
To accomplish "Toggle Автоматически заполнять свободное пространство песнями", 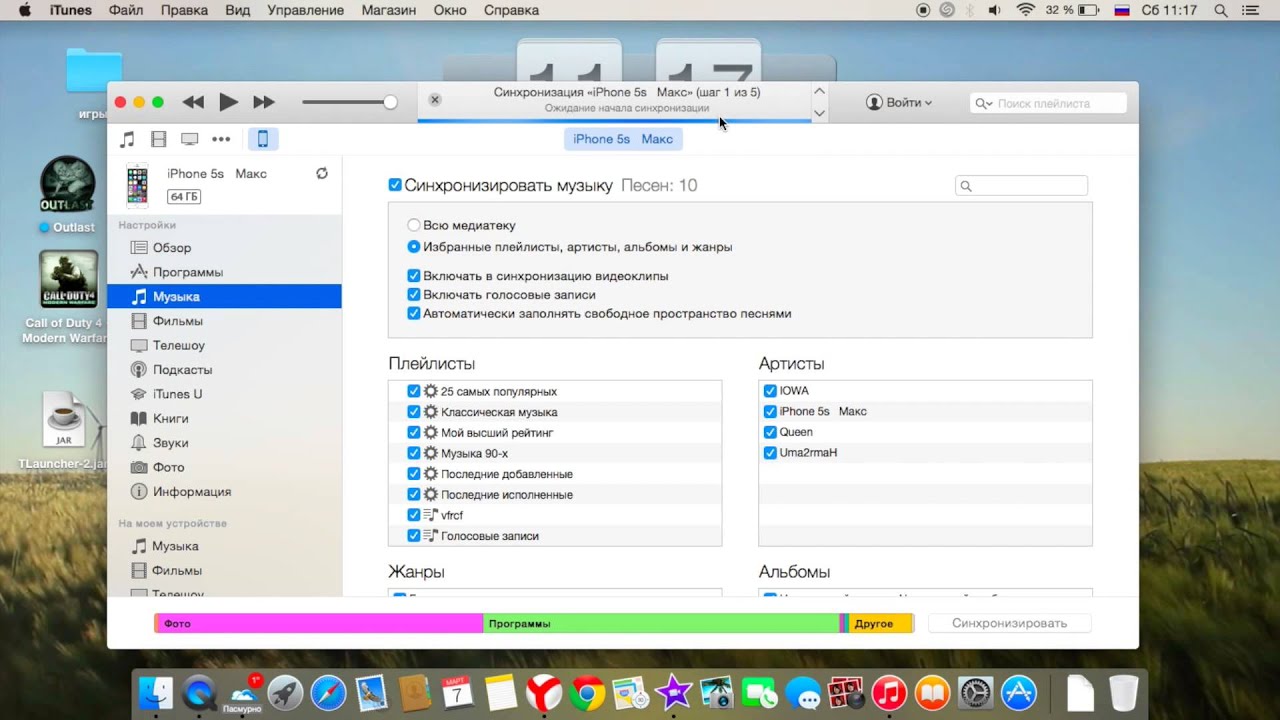I will pos(414,314).
